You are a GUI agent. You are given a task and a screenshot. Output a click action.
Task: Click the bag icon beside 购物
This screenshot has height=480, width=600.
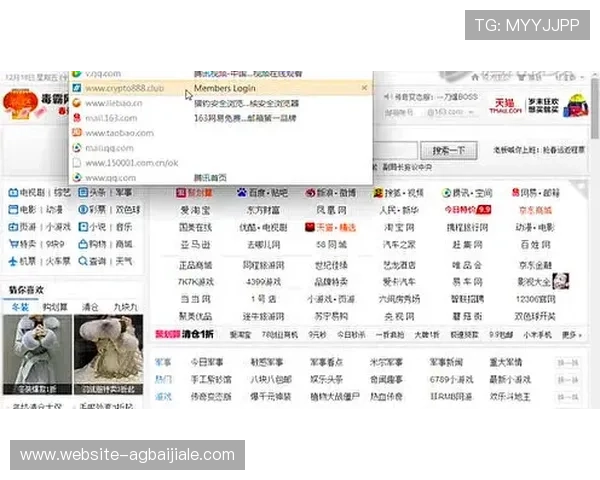coord(83,244)
